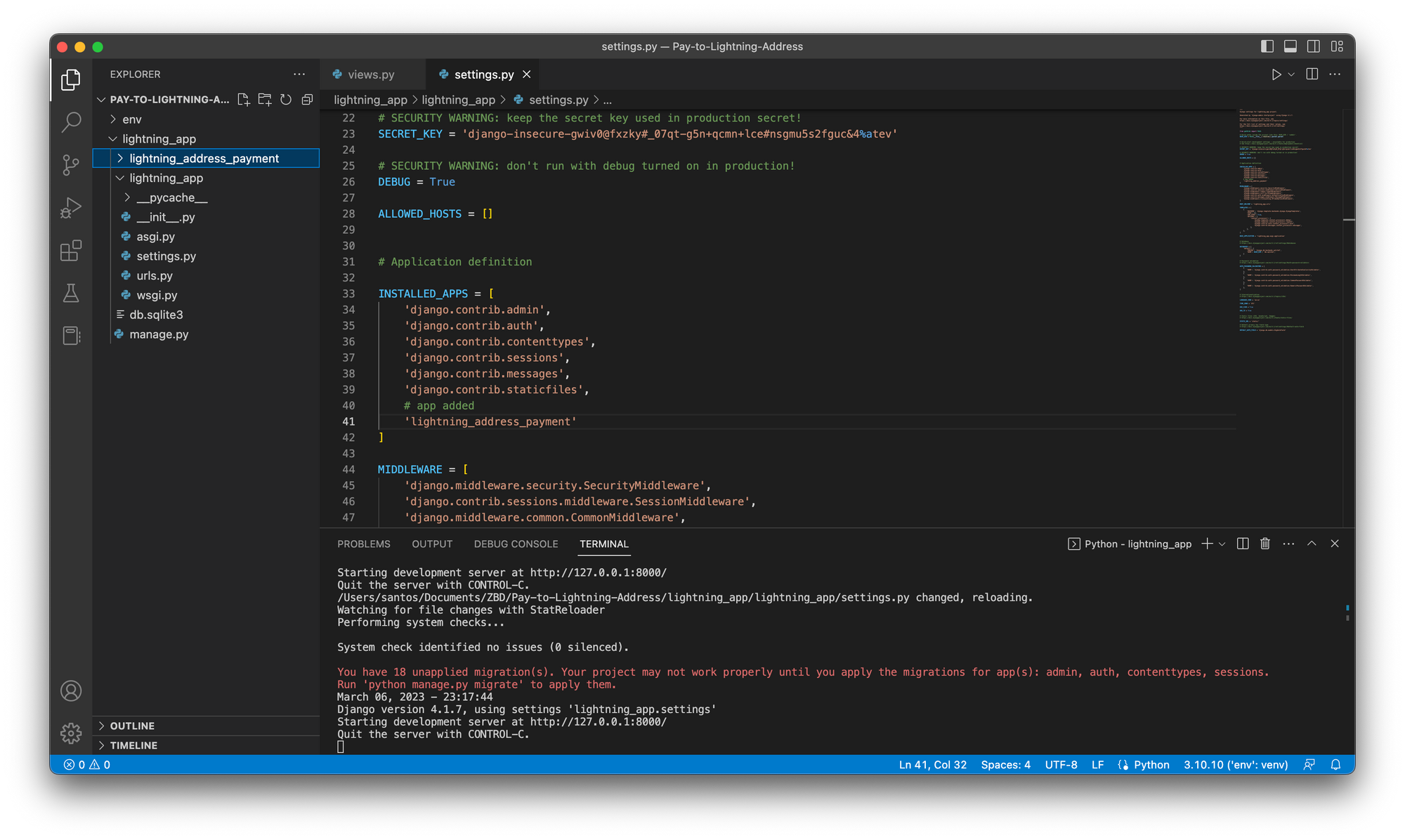Kill terminal with trash icon
Viewport: 1405px width, 840px height.
coord(1265,544)
